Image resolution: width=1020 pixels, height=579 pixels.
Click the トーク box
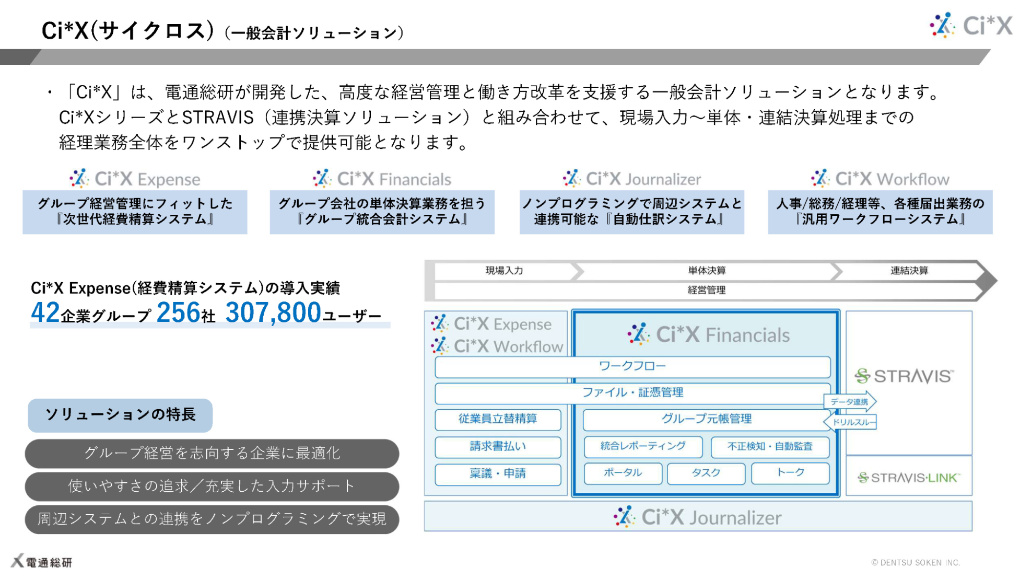coord(790,473)
